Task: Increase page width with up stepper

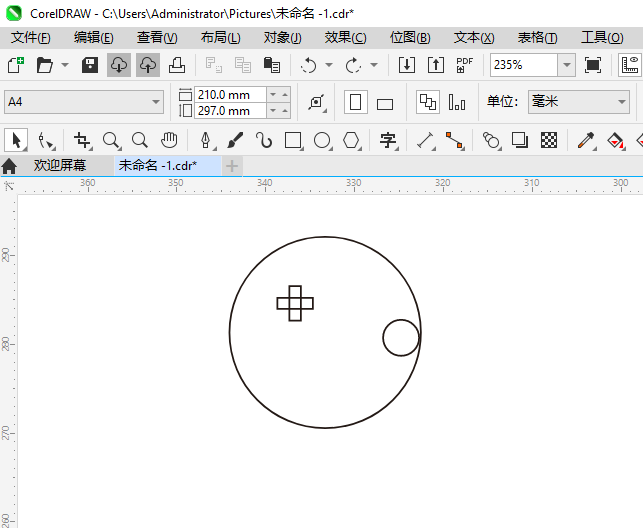Action: [285, 95]
